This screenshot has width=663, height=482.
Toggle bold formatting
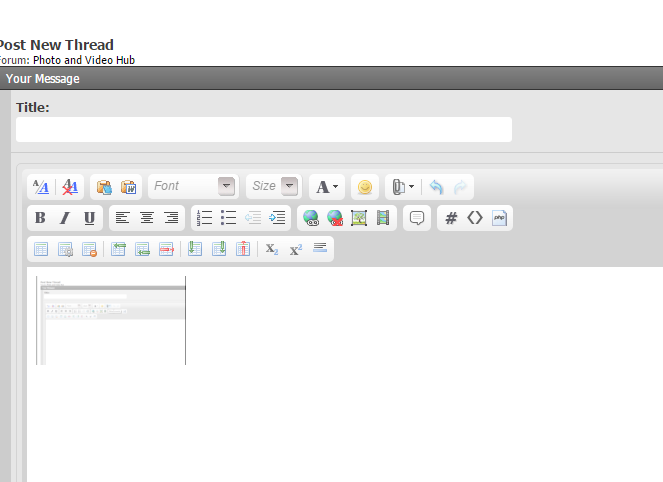coord(40,218)
